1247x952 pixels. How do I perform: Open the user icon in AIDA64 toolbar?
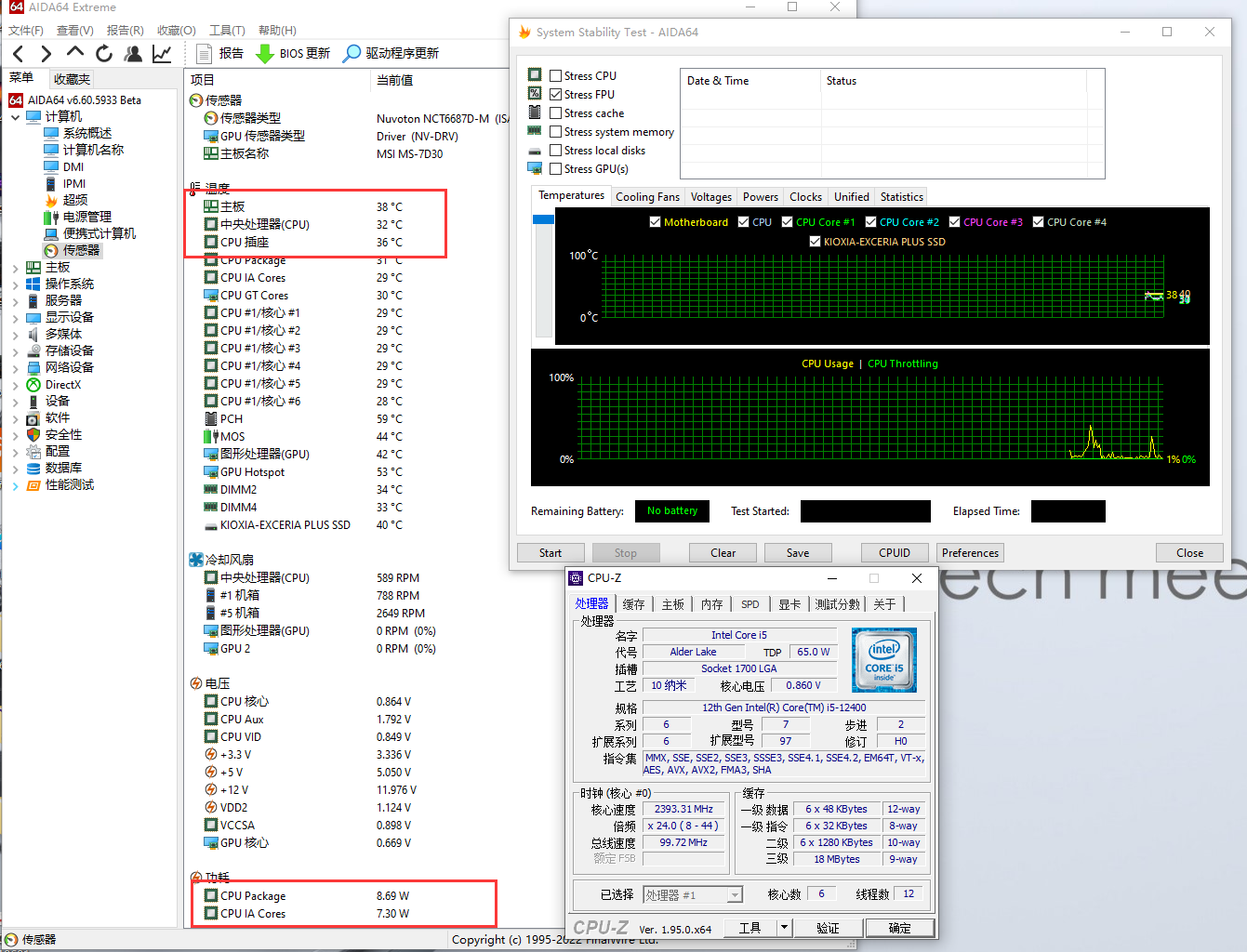pos(133,53)
